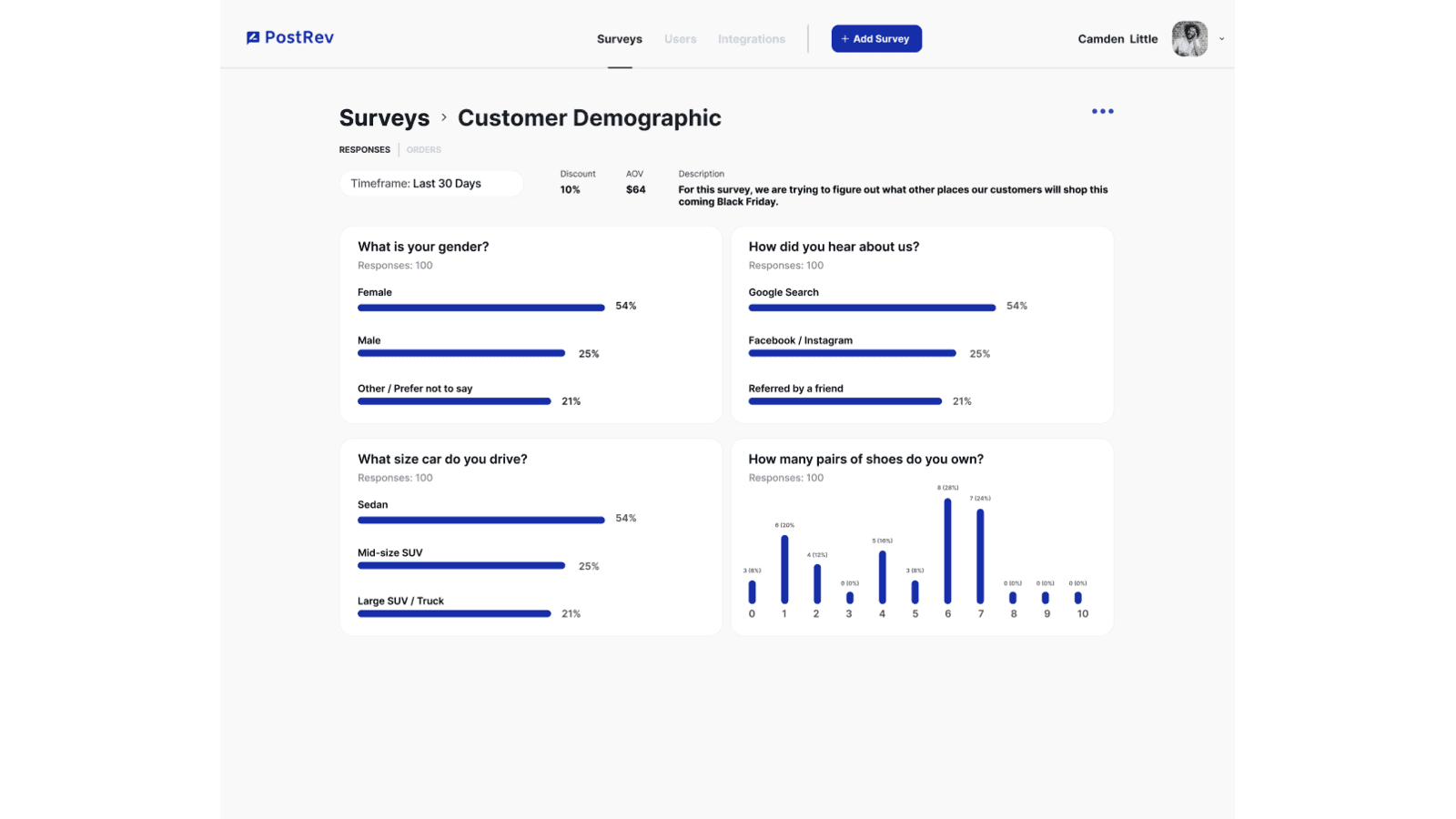The height and width of the screenshot is (819, 1456).
Task: Click Surveys in the breadcrumb heading
Action: [x=384, y=118]
